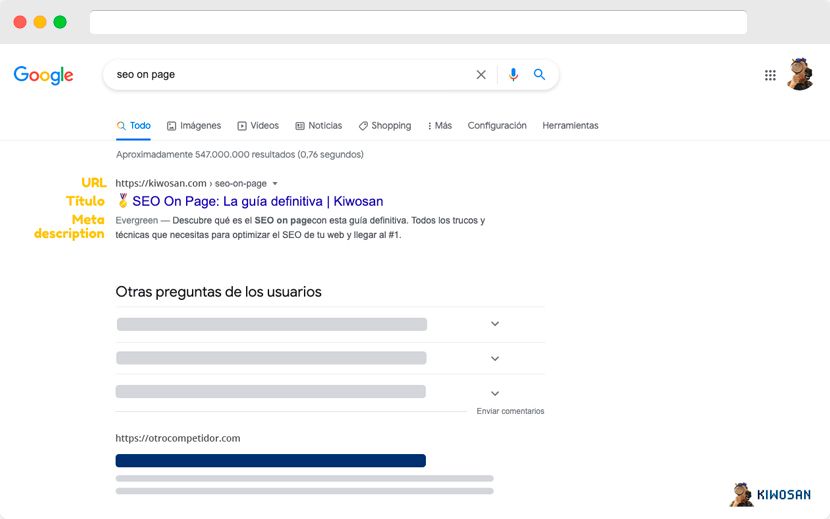Switch to the Imágenes tab
Screen dimensions: 830x519
pyautogui.click(x=194, y=126)
